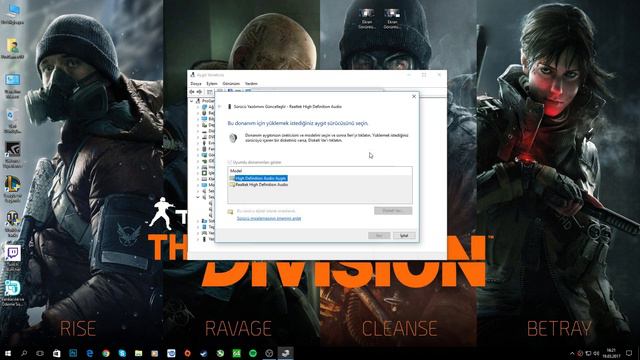The image size is (640, 360).
Task: Toggle the 'Uyumlu donanımları göster' checkbox
Action: (x=230, y=162)
